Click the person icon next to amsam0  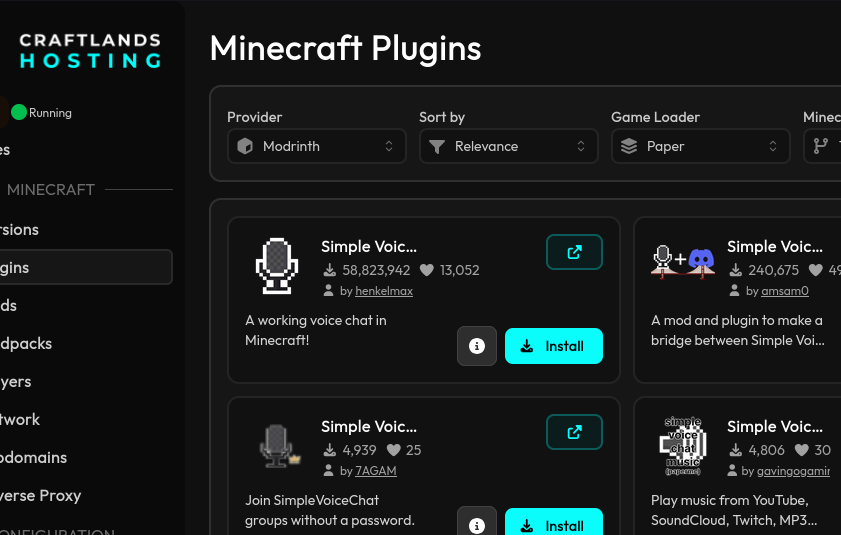735,291
